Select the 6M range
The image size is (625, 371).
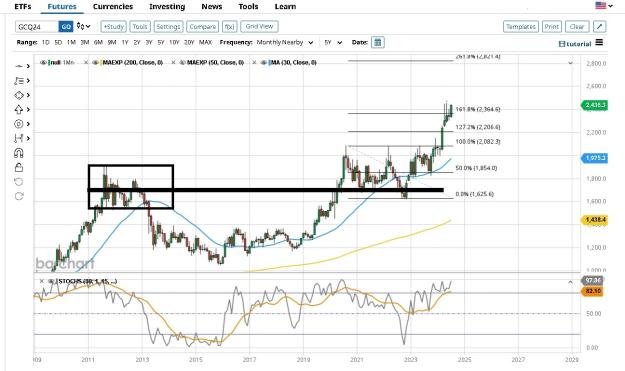tap(98, 42)
